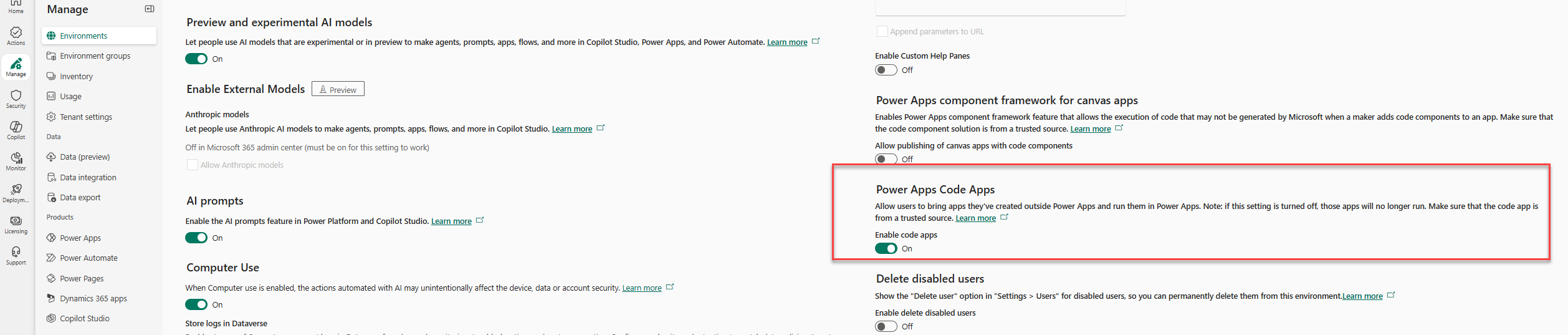Go to Deployment rail icon
Image resolution: width=1568 pixels, height=335 pixels.
click(x=16, y=192)
